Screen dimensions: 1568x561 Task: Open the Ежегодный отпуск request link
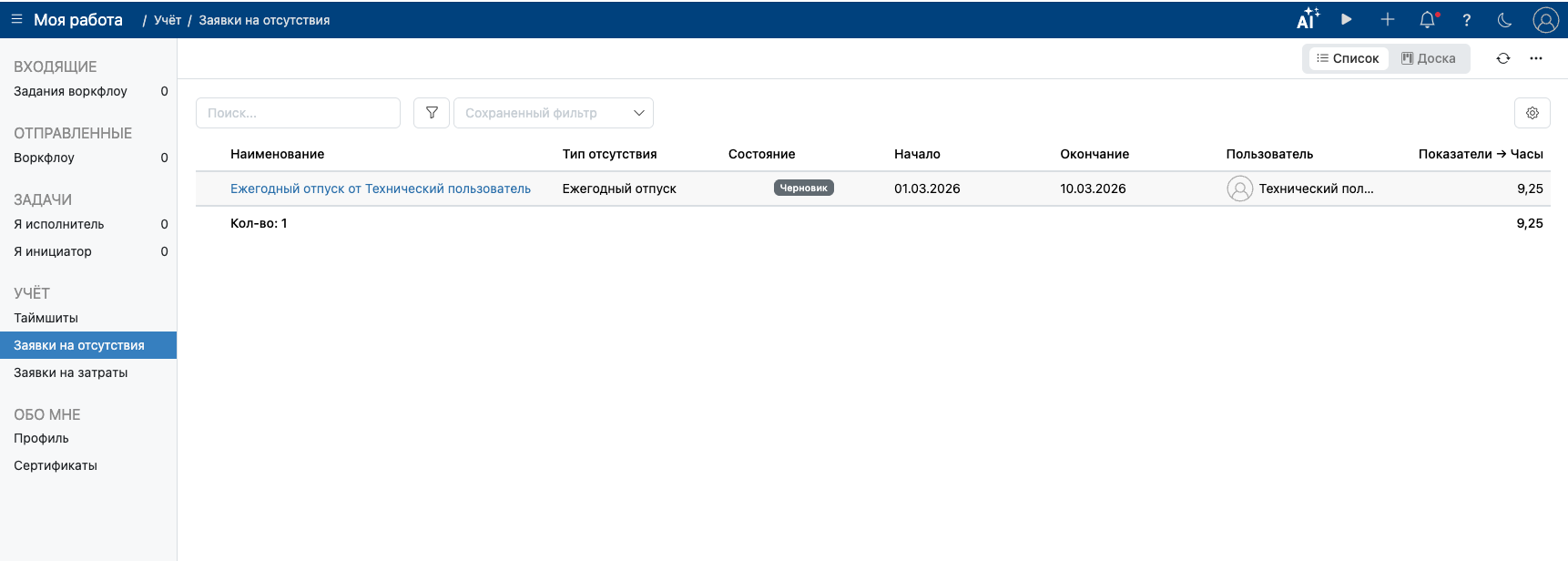click(380, 189)
